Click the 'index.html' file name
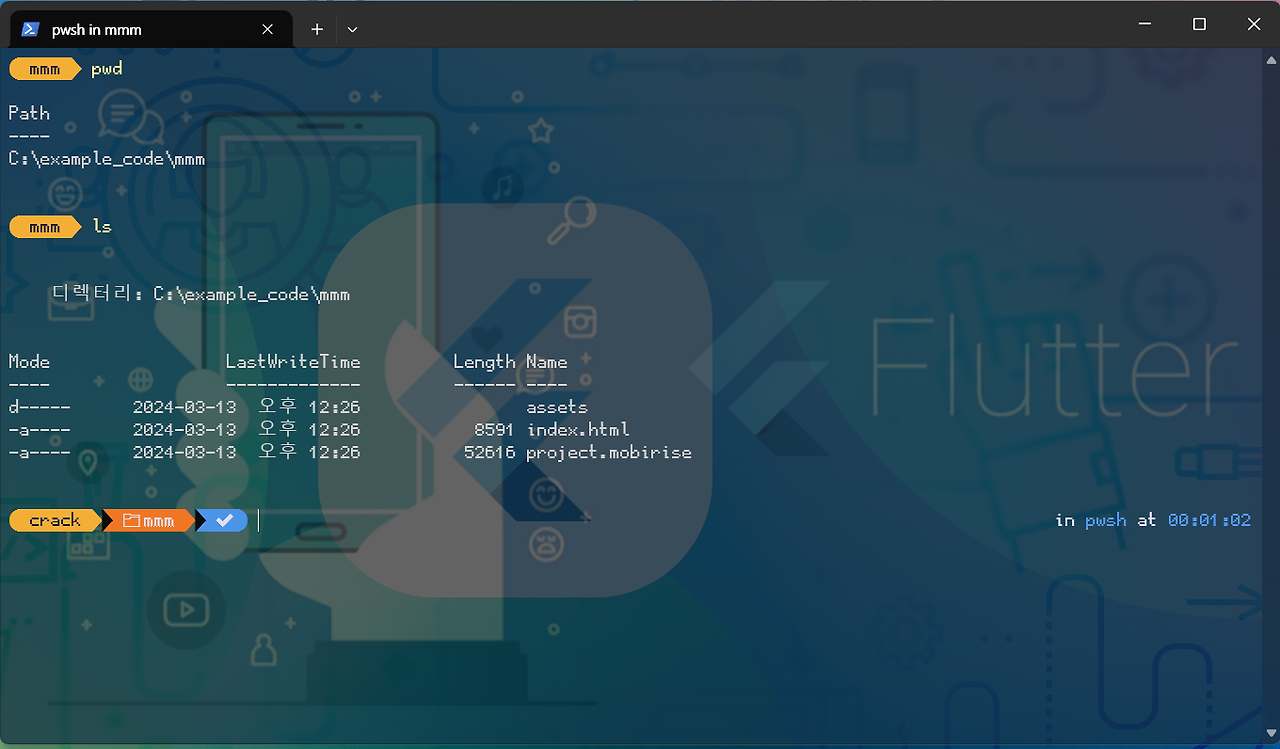1280x749 pixels. tap(578, 430)
